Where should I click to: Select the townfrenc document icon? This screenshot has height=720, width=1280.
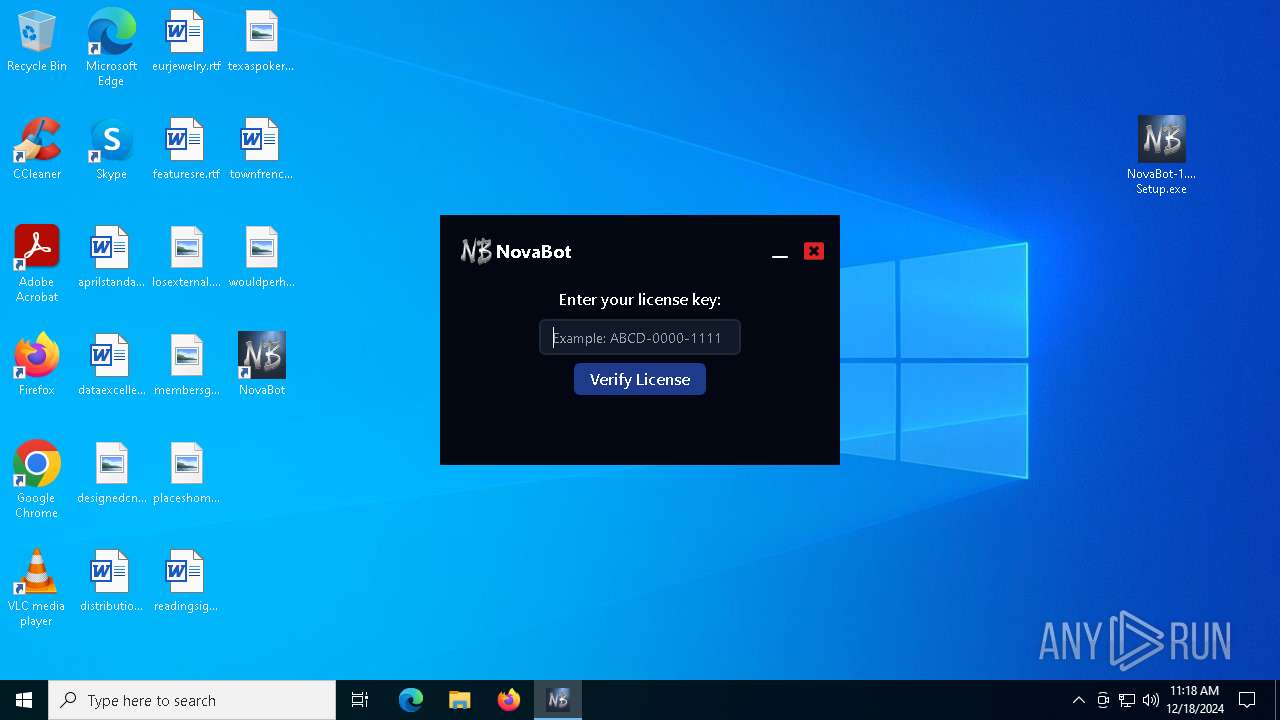(261, 150)
